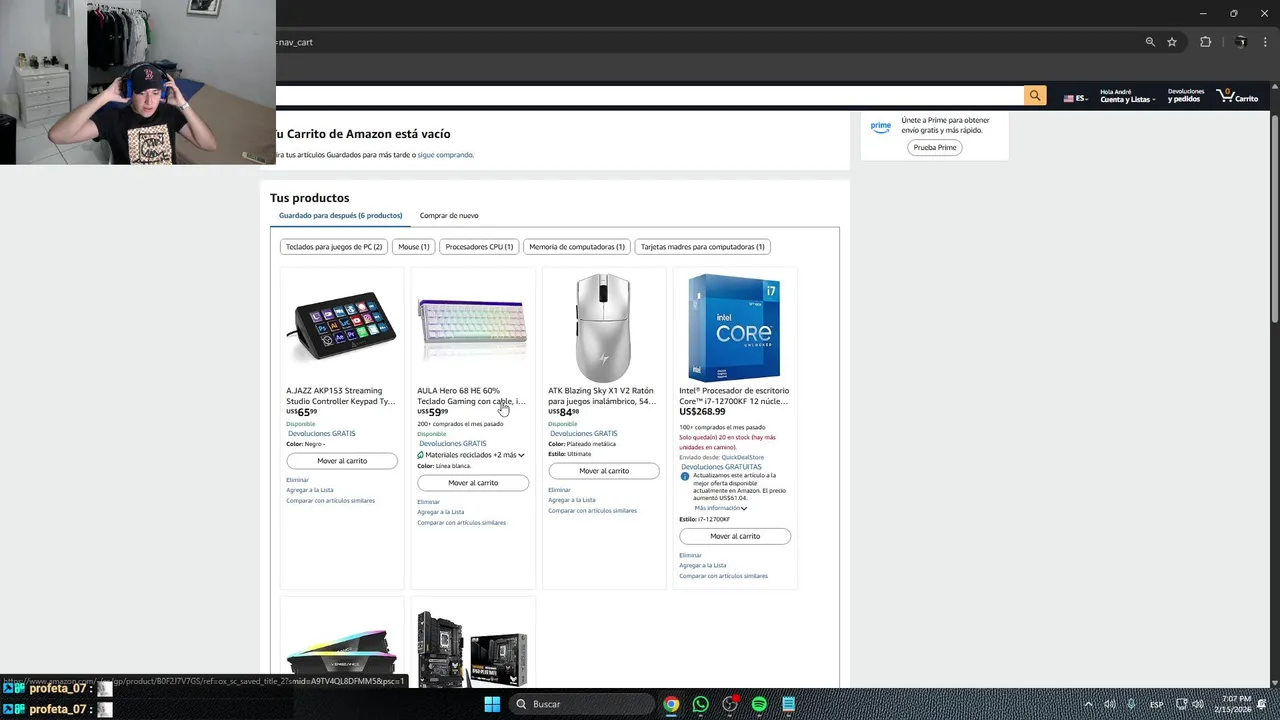Open the Chrome extensions puzzle icon
Screen dimensions: 1280x720
point(1205,42)
